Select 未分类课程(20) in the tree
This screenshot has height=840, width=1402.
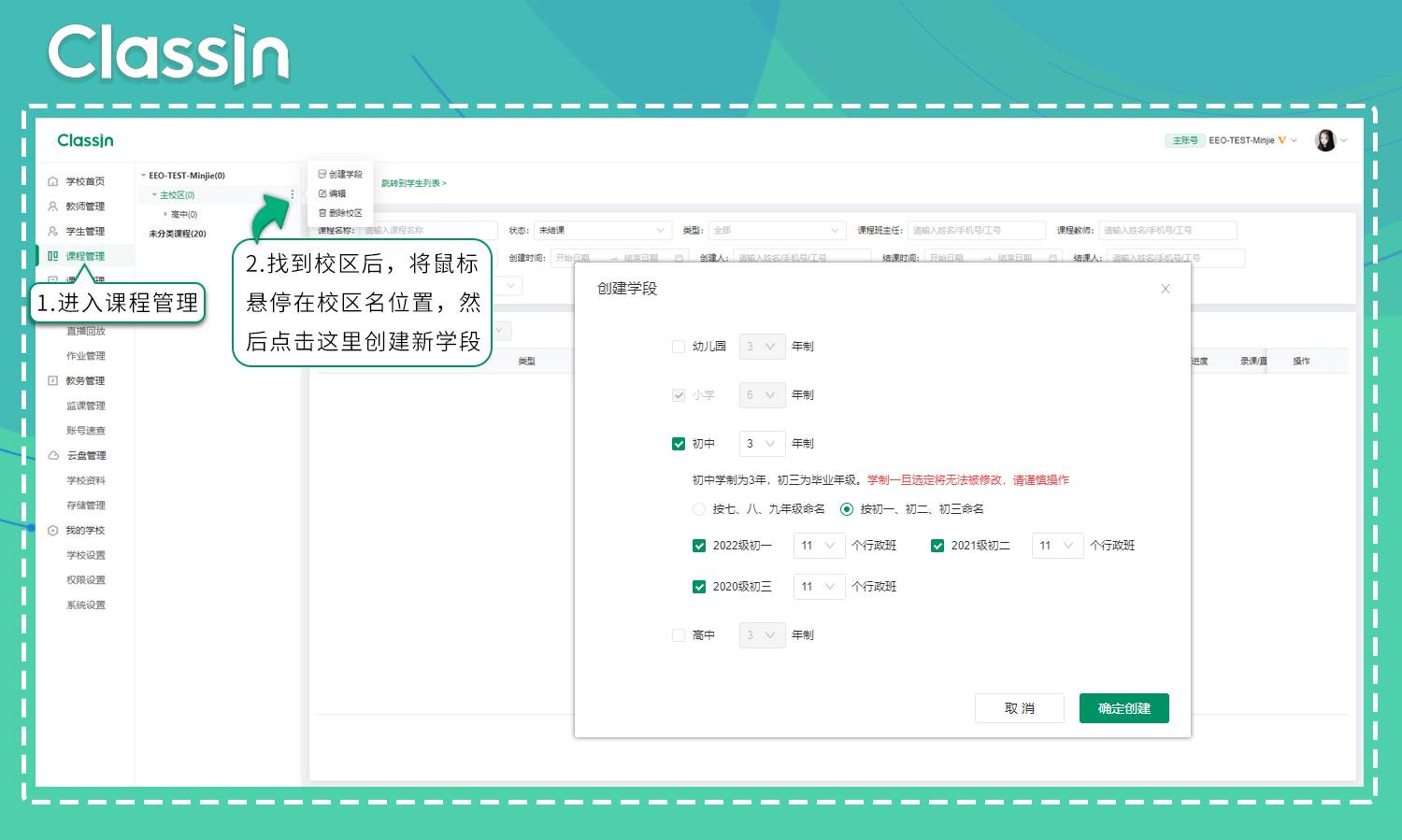pyautogui.click(x=178, y=234)
